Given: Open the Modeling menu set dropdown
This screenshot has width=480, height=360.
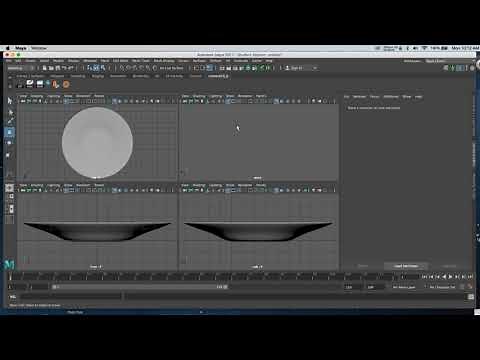Looking at the screenshot, I should point(21,68).
